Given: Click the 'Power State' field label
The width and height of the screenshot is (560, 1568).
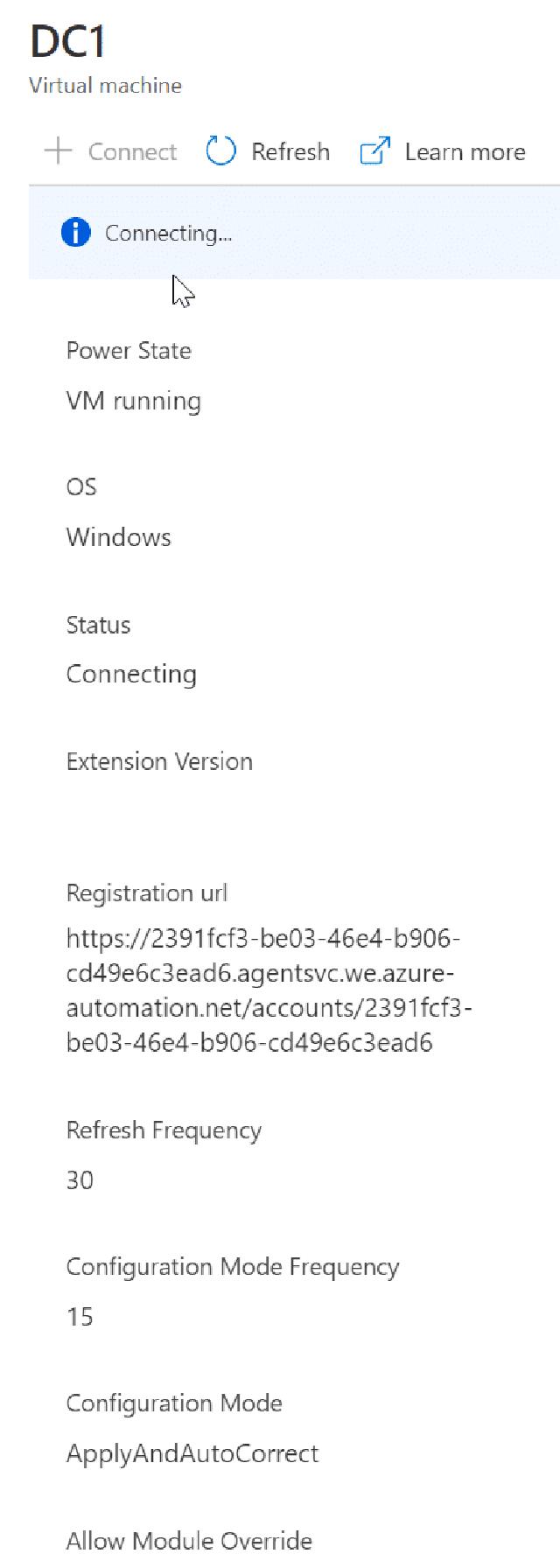Looking at the screenshot, I should click(129, 351).
